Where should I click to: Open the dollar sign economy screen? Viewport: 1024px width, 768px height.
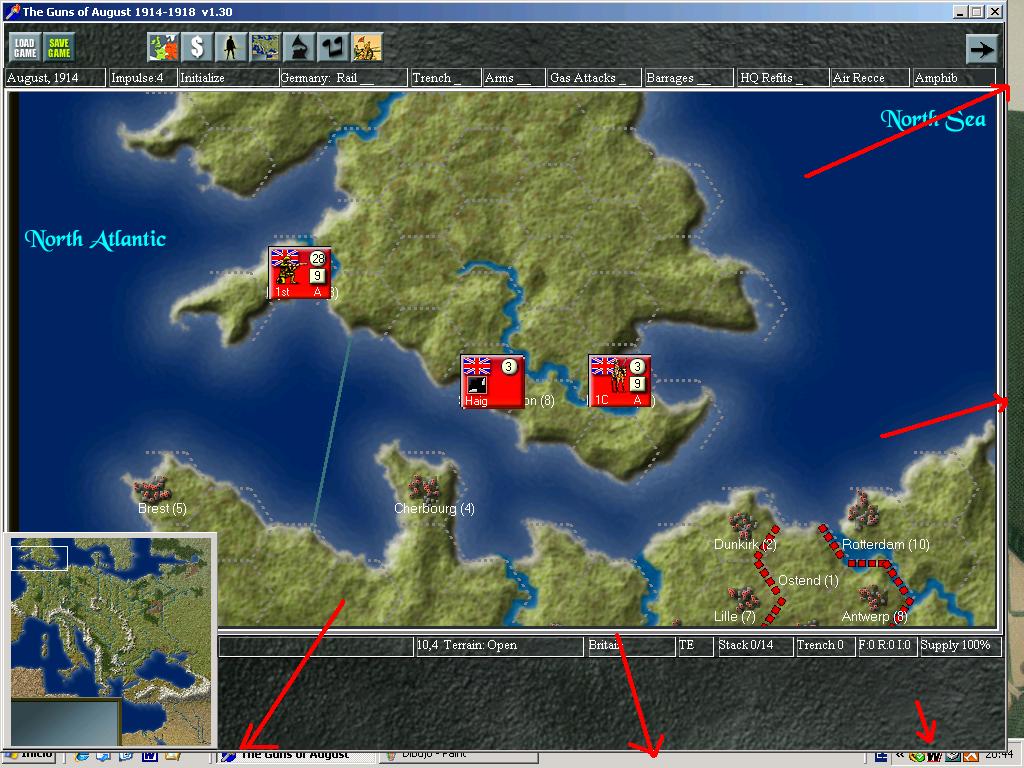(x=197, y=47)
